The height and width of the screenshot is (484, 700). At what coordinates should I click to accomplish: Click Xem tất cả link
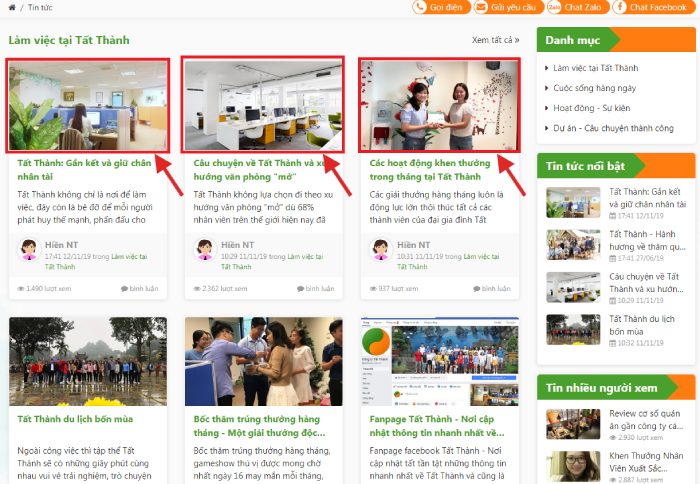(x=496, y=40)
